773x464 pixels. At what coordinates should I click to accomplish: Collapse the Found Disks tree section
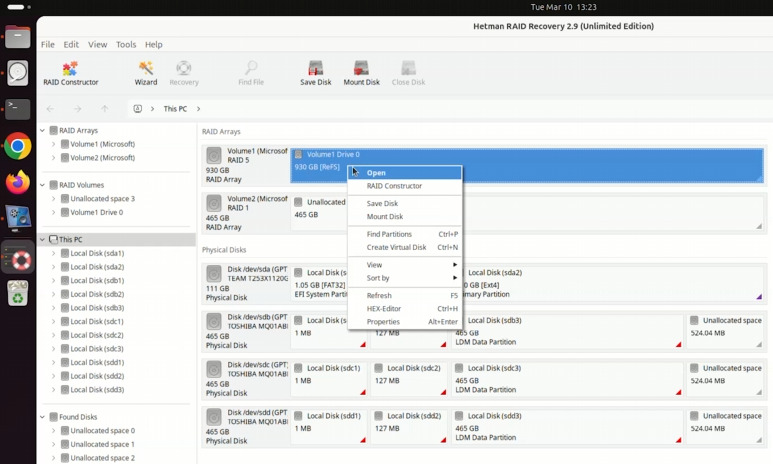42,417
